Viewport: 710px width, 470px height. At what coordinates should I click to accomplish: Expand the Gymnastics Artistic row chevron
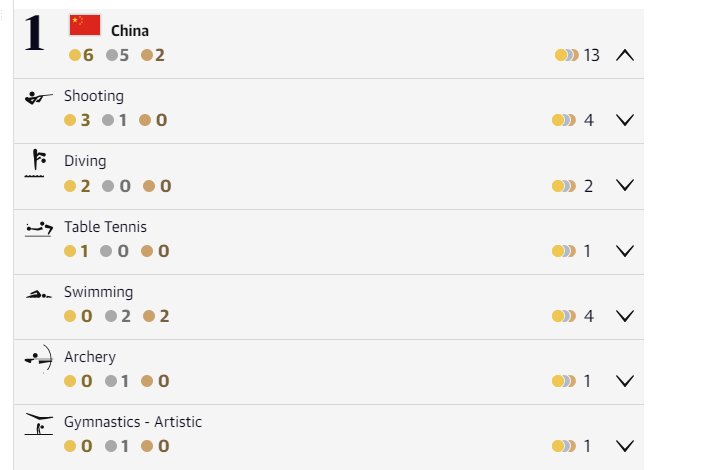pos(625,446)
